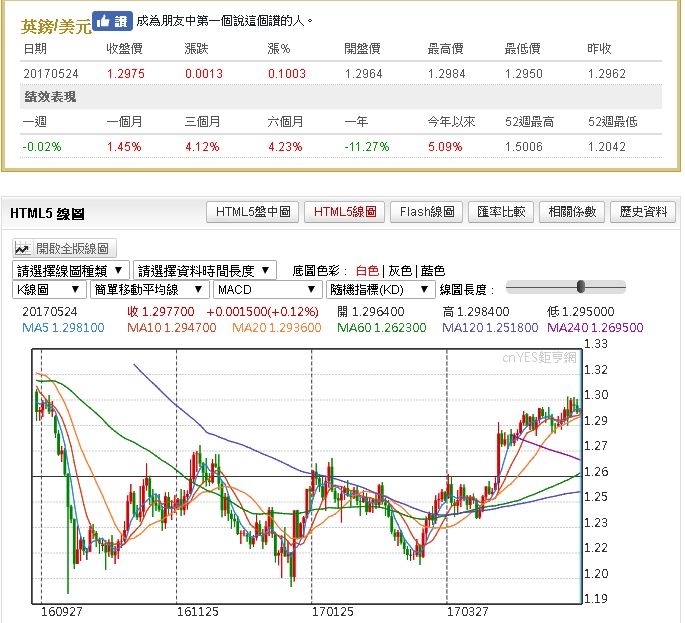Viewport: 685px width, 623px height.
Task: Click the Facebook like thumbs-up button
Action: coord(112,21)
